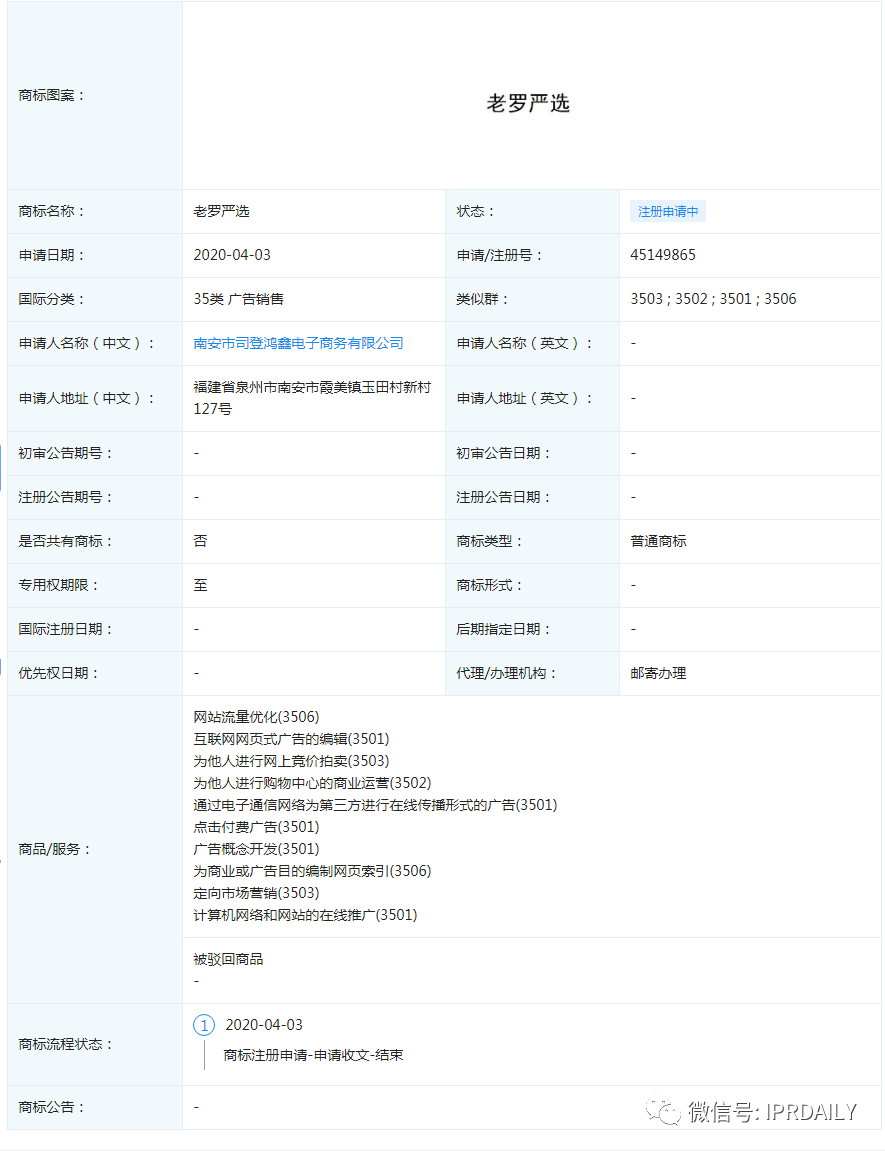Select service 点击付费广告(3501)
This screenshot has height=1151, width=885.
click(256, 827)
